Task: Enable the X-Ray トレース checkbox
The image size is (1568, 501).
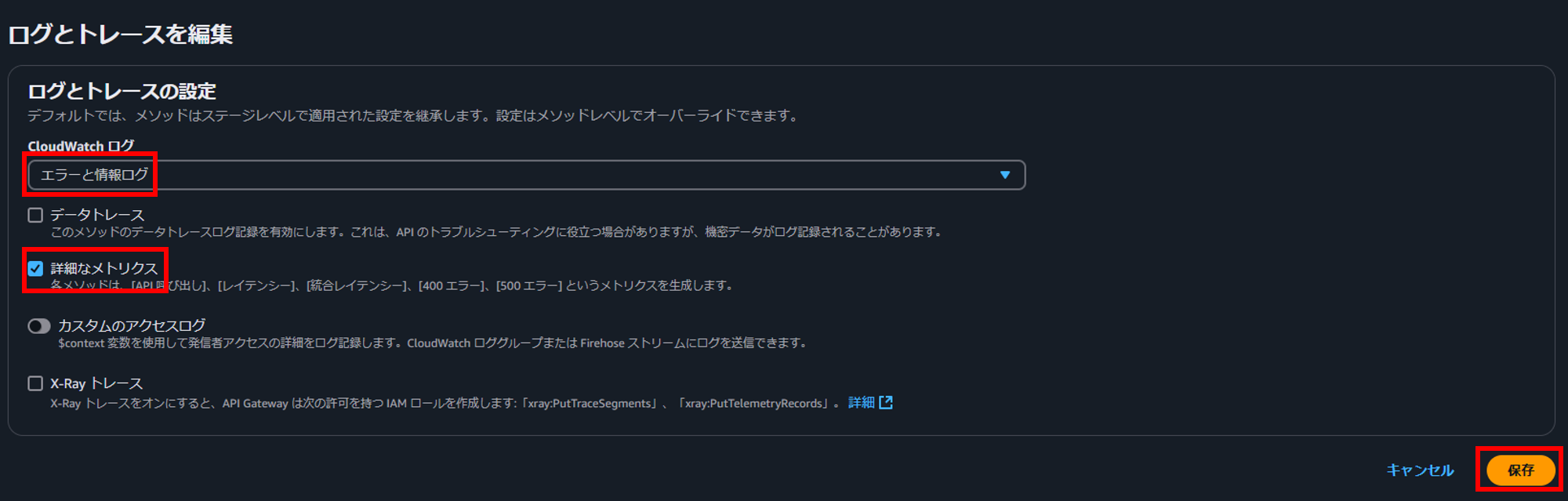Action: (35, 383)
